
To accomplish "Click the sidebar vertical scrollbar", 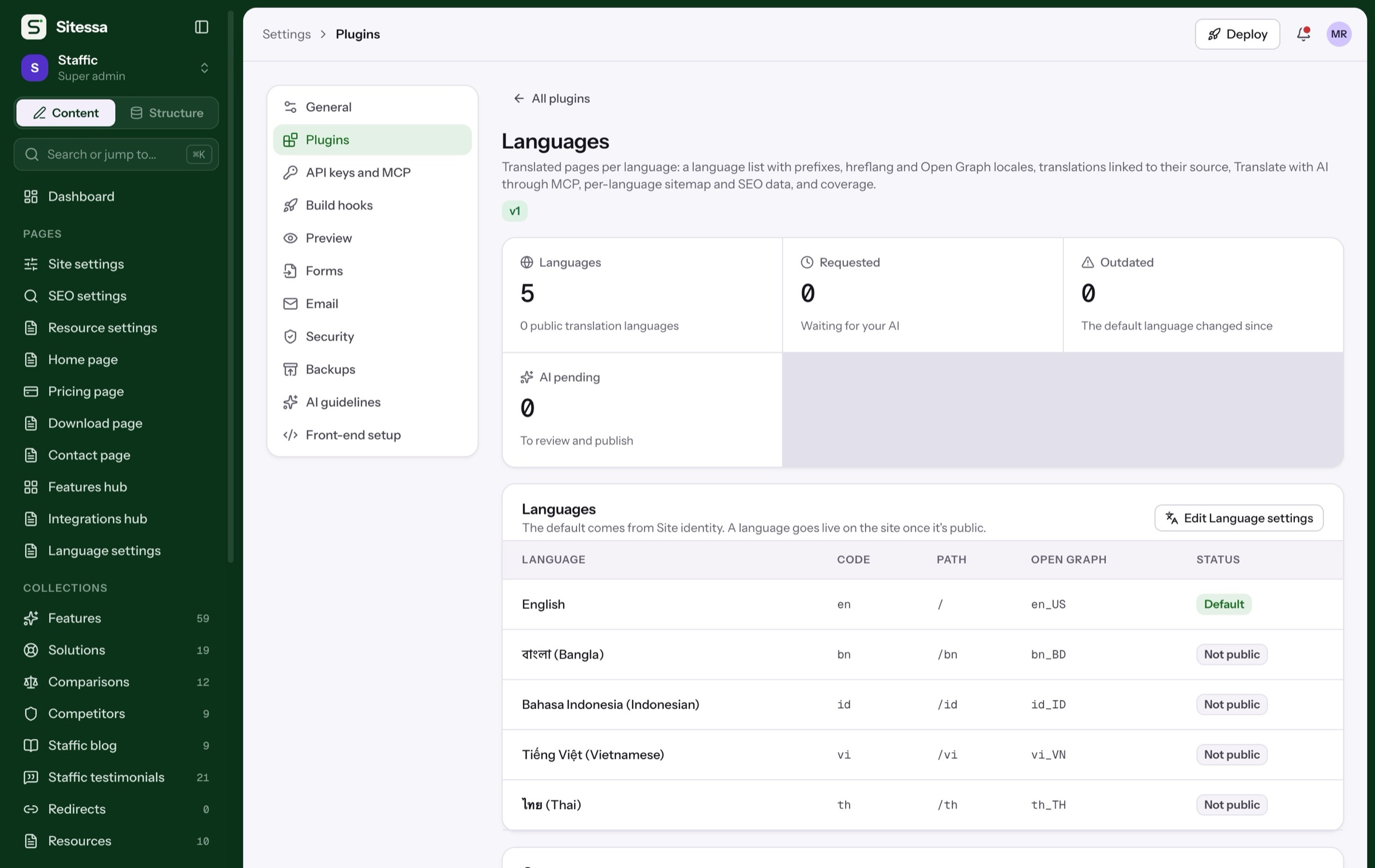I will (x=231, y=286).
